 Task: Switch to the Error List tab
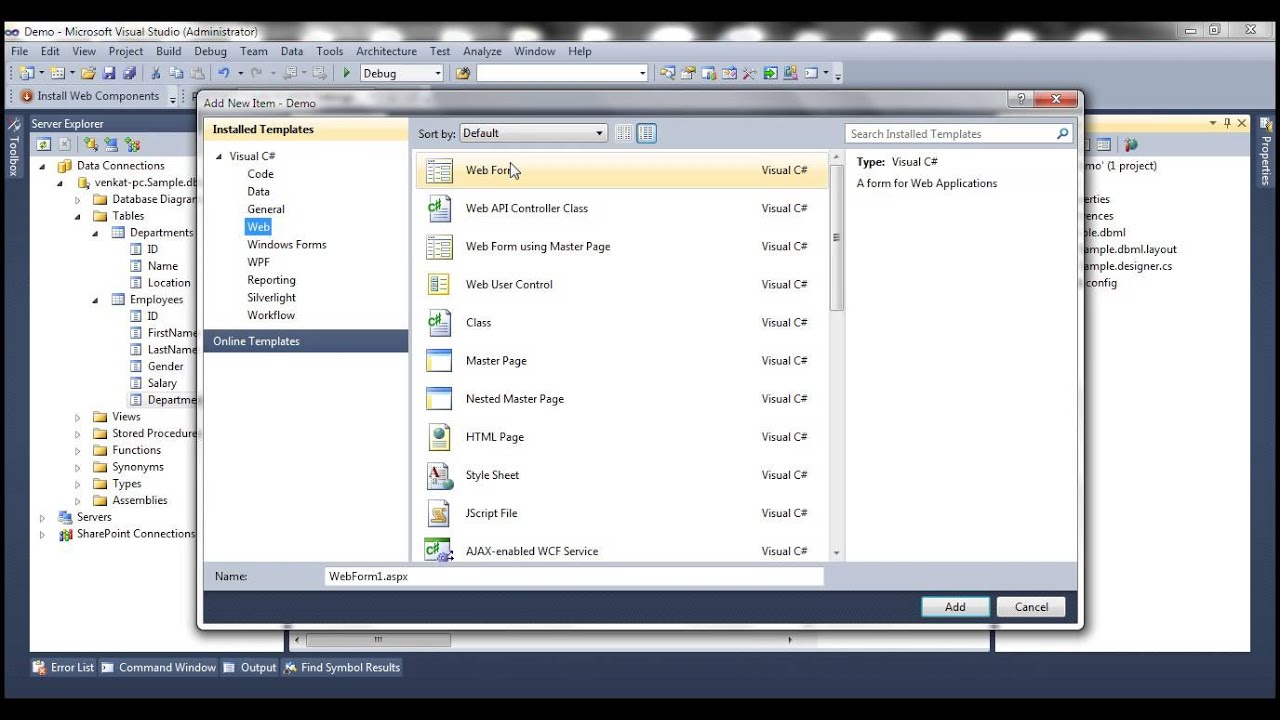(x=63, y=667)
